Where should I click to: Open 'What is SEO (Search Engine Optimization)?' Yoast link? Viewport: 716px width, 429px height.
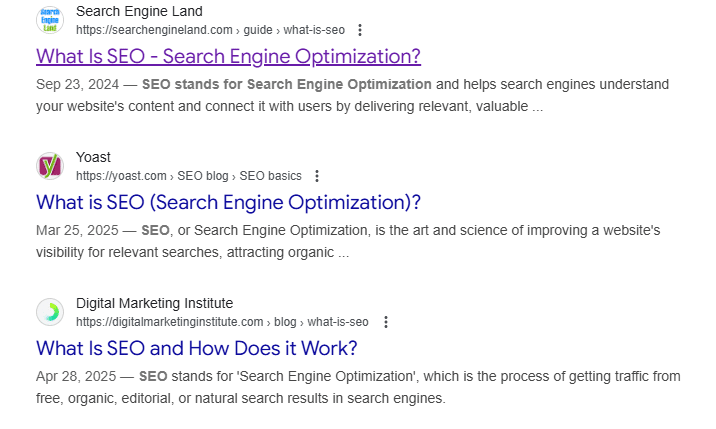point(228,202)
